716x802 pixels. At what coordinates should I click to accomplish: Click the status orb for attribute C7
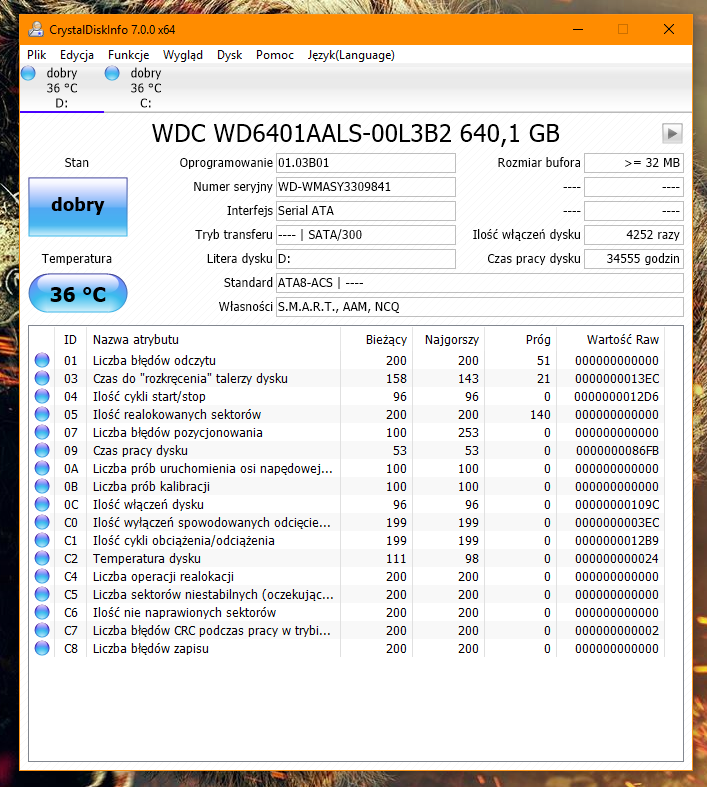point(42,631)
